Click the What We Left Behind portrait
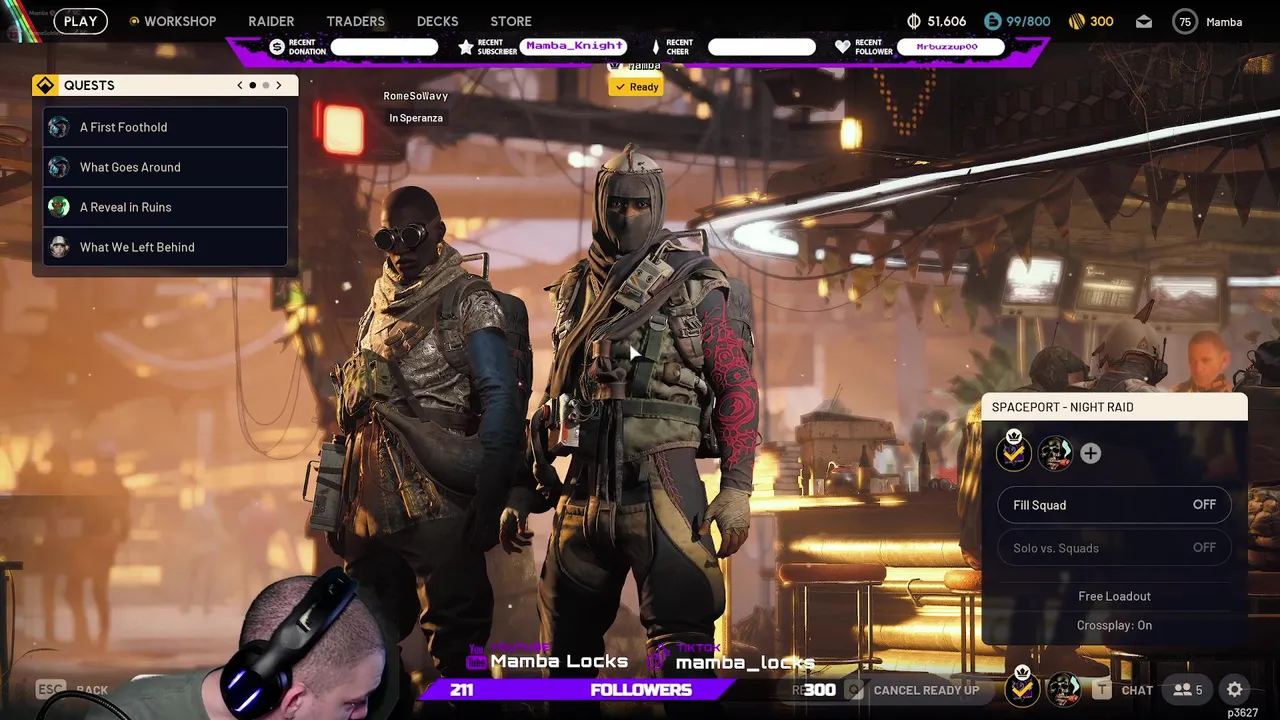The image size is (1280, 720). (59, 247)
